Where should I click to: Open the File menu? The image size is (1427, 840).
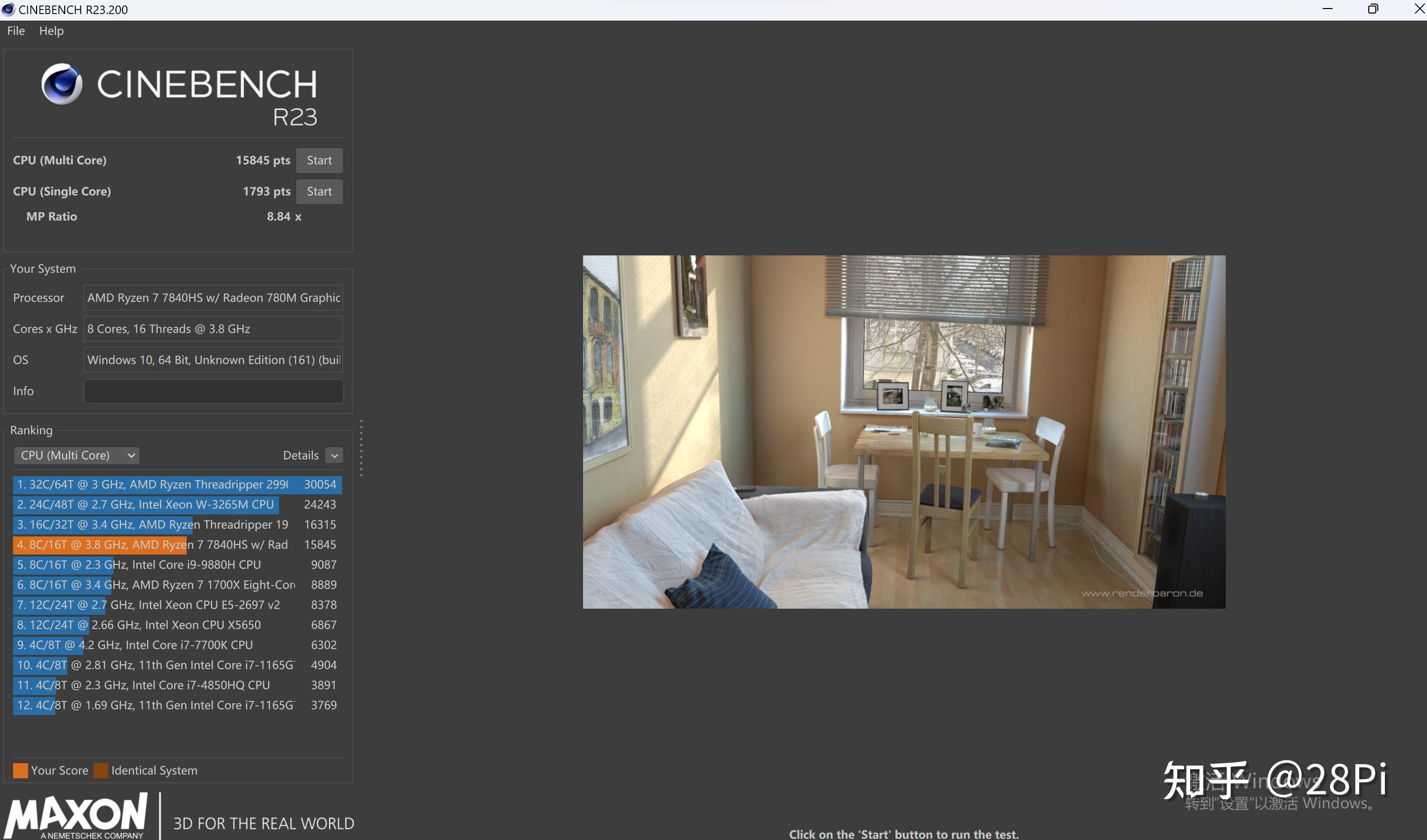coord(16,31)
